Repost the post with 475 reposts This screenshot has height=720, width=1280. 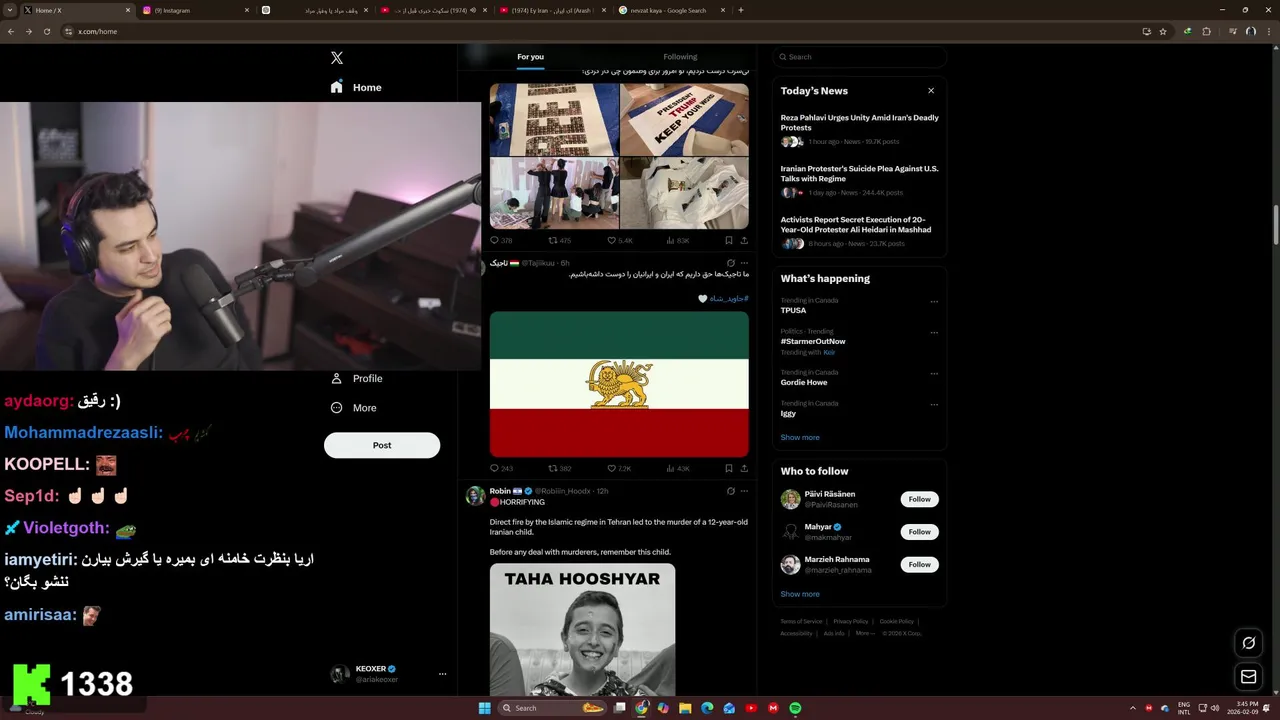tap(559, 240)
